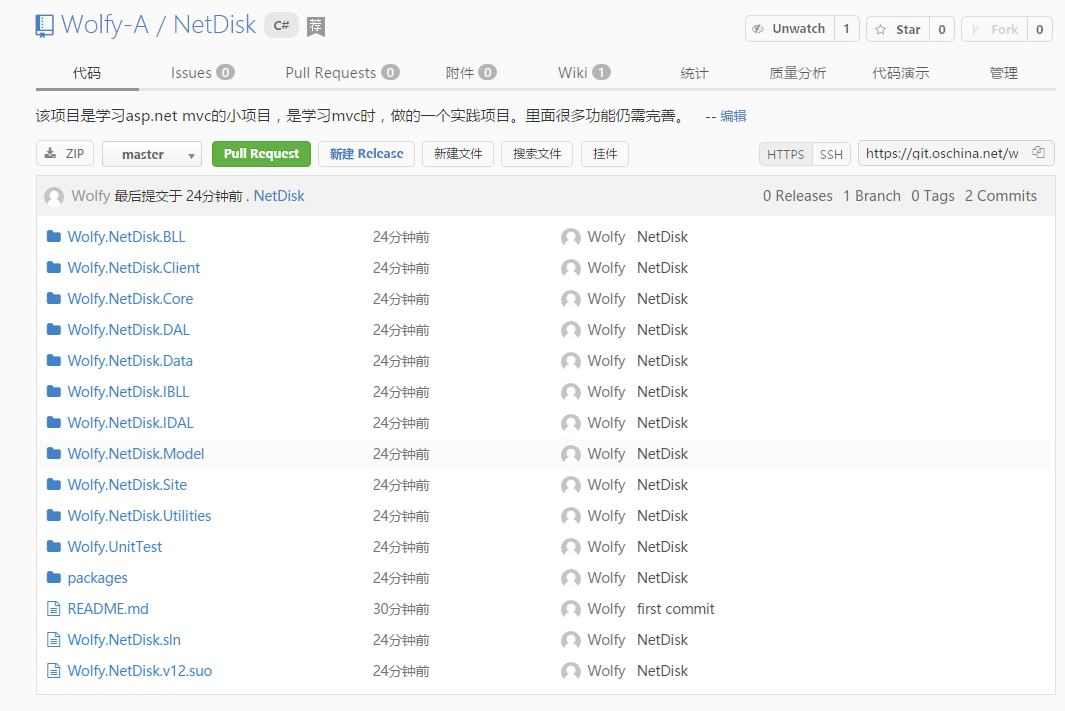Click file icon of Wolfy.NetDisk.sln
Screen dimensions: 1065x711
pos(54,640)
